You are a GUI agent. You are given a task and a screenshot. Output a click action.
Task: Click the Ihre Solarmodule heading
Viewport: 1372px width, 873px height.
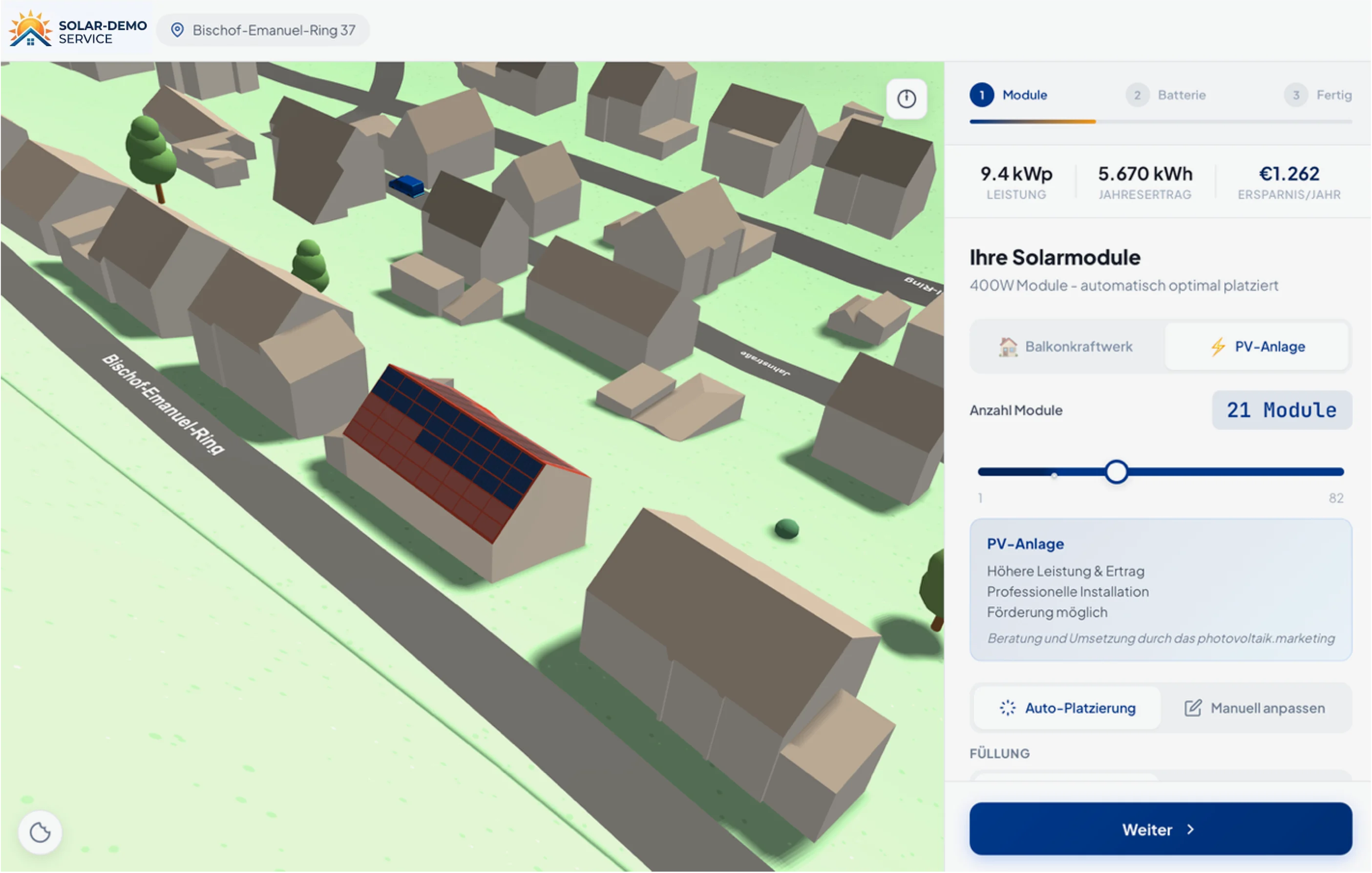1055,257
